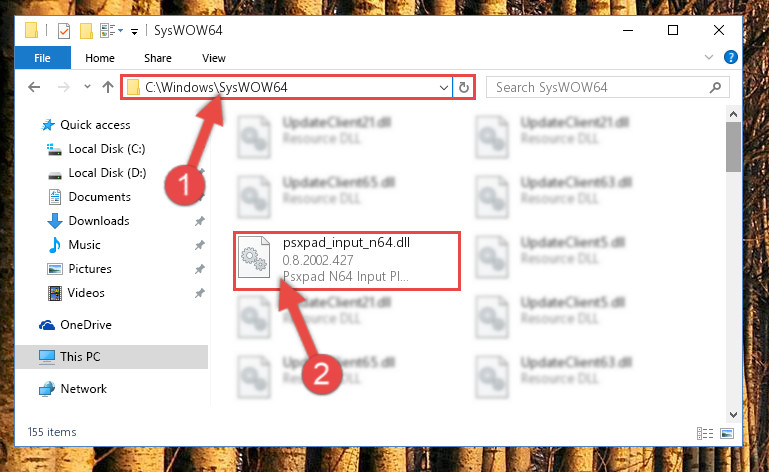Viewport: 769px width, 472px height.
Task: Switch to the View tab
Action: coord(214,58)
